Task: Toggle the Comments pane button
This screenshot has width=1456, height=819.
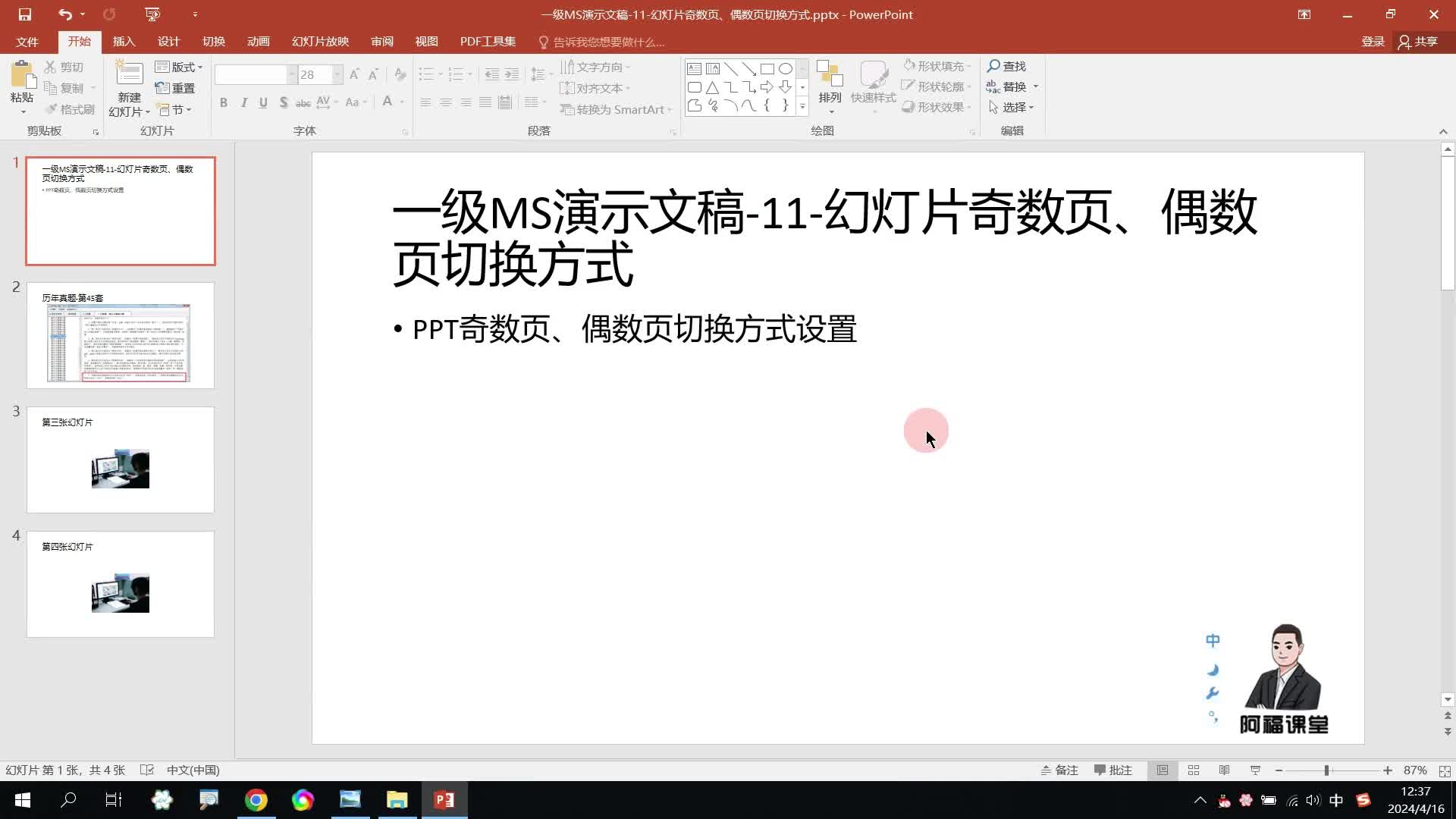Action: tap(1113, 770)
